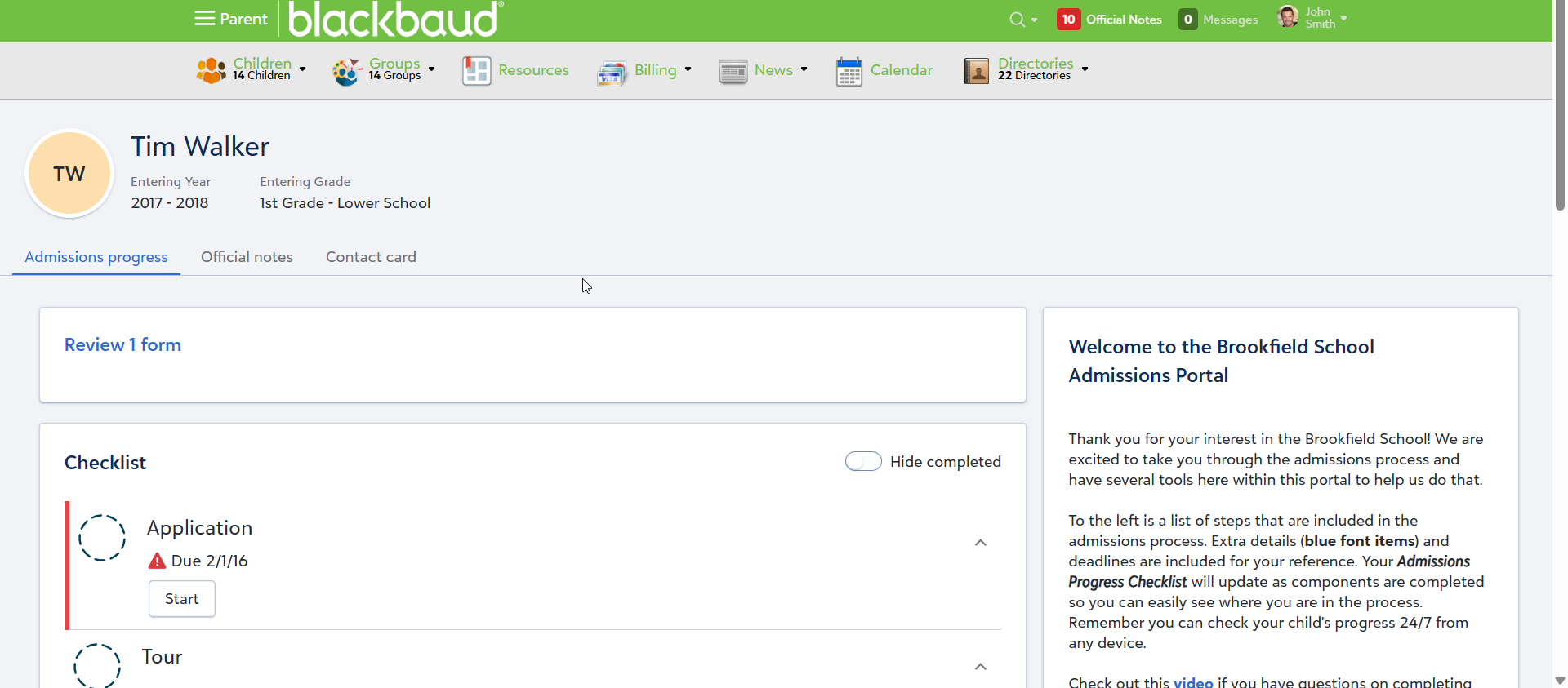Toggle the Hide completed switch

[x=863, y=461]
